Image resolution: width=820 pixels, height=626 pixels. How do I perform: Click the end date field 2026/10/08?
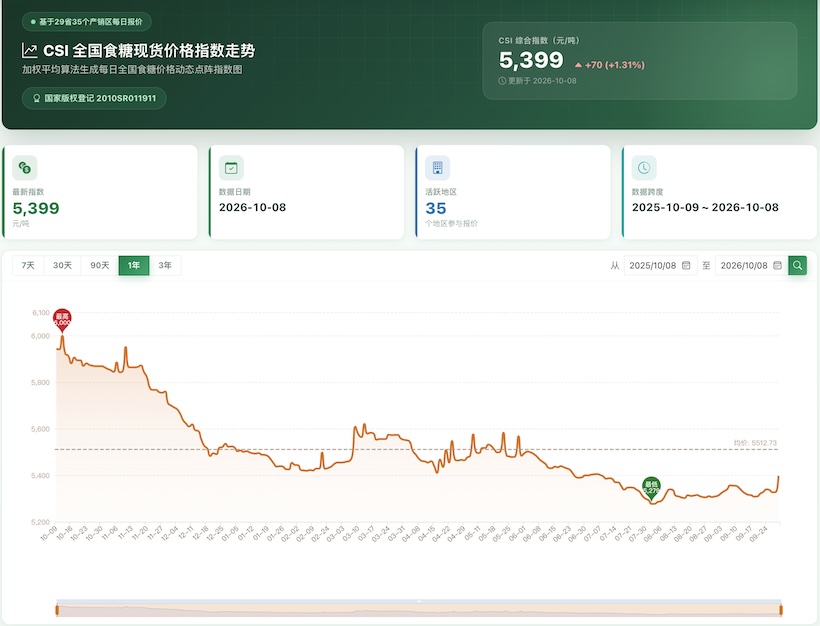coord(751,266)
